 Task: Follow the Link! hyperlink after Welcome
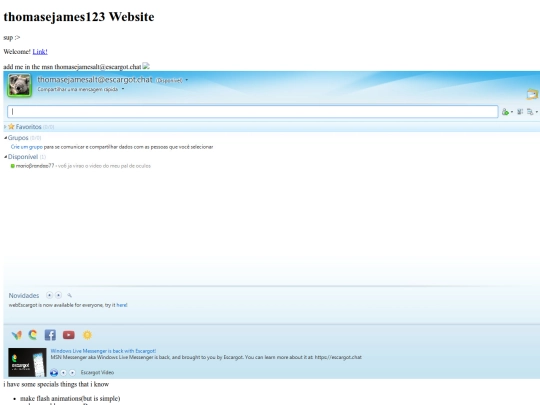coord(40,52)
